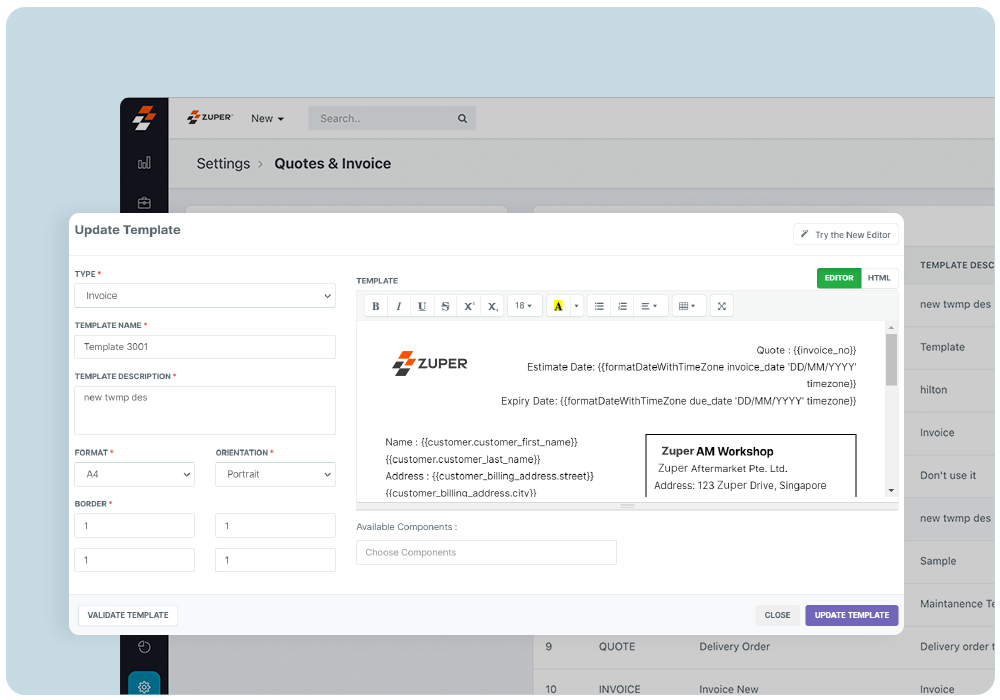Image resolution: width=1000 pixels, height=700 pixels.
Task: Click 'Zuper AM Workshop' heading in template
Action: [717, 451]
